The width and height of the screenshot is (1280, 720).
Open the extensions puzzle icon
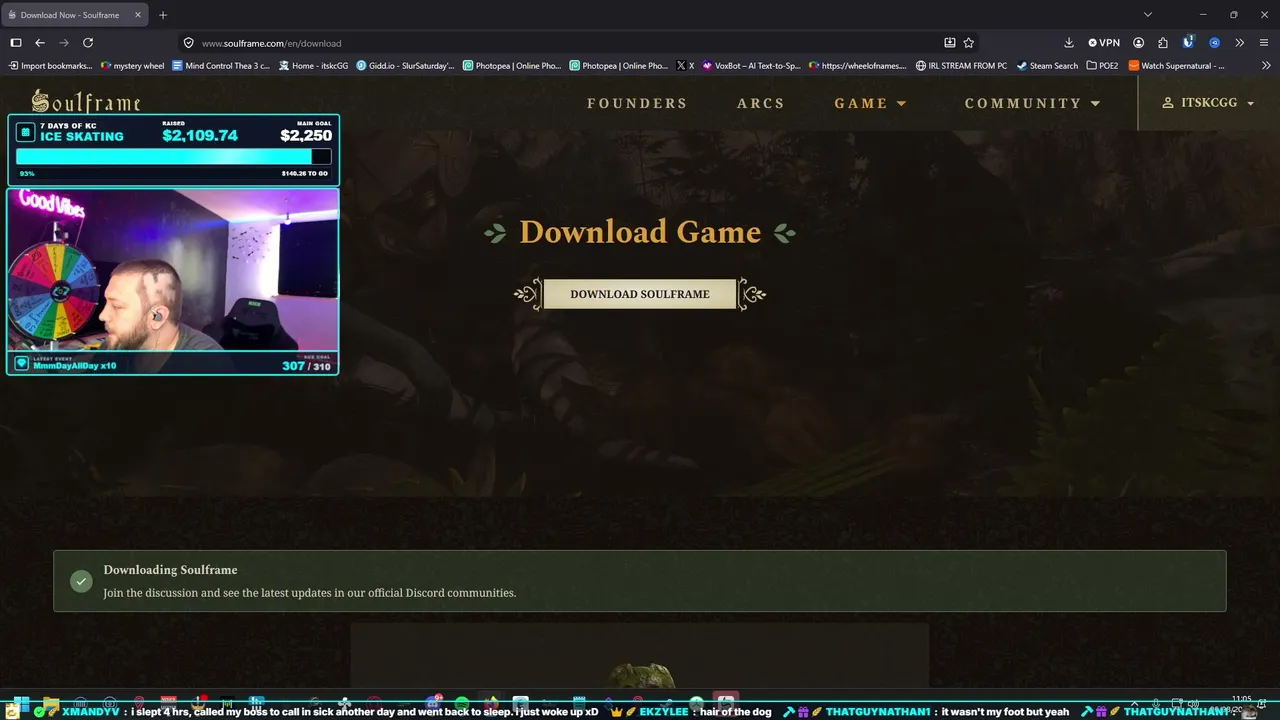pos(1163,43)
